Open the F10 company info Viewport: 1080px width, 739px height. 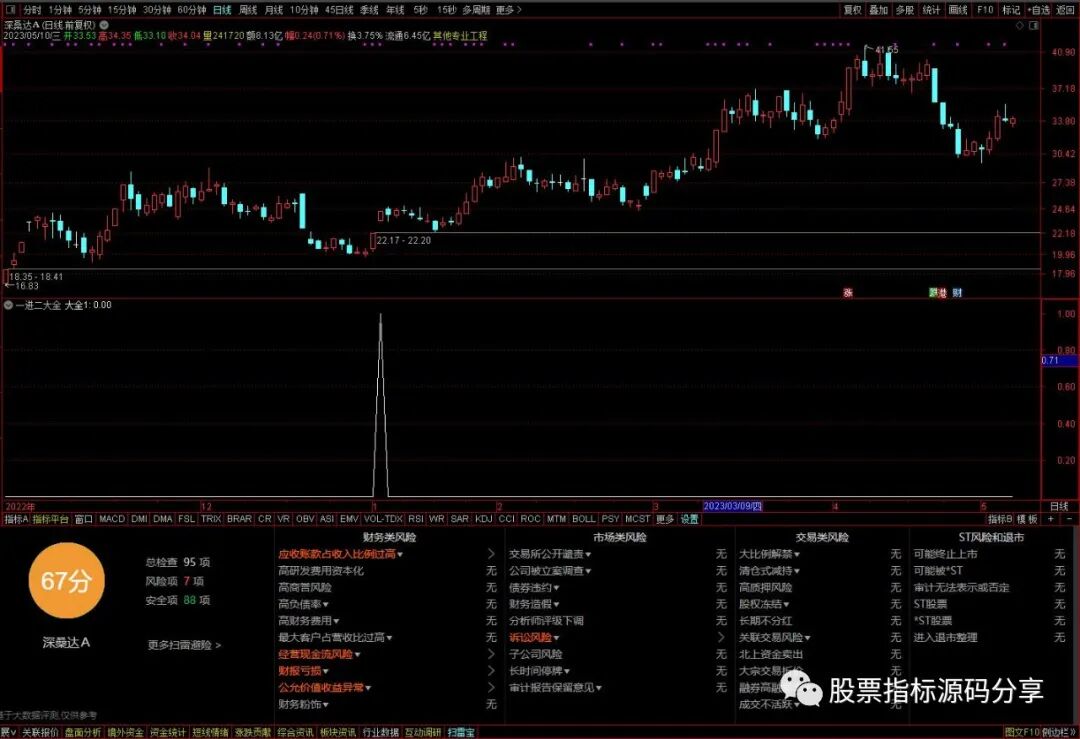coord(985,10)
